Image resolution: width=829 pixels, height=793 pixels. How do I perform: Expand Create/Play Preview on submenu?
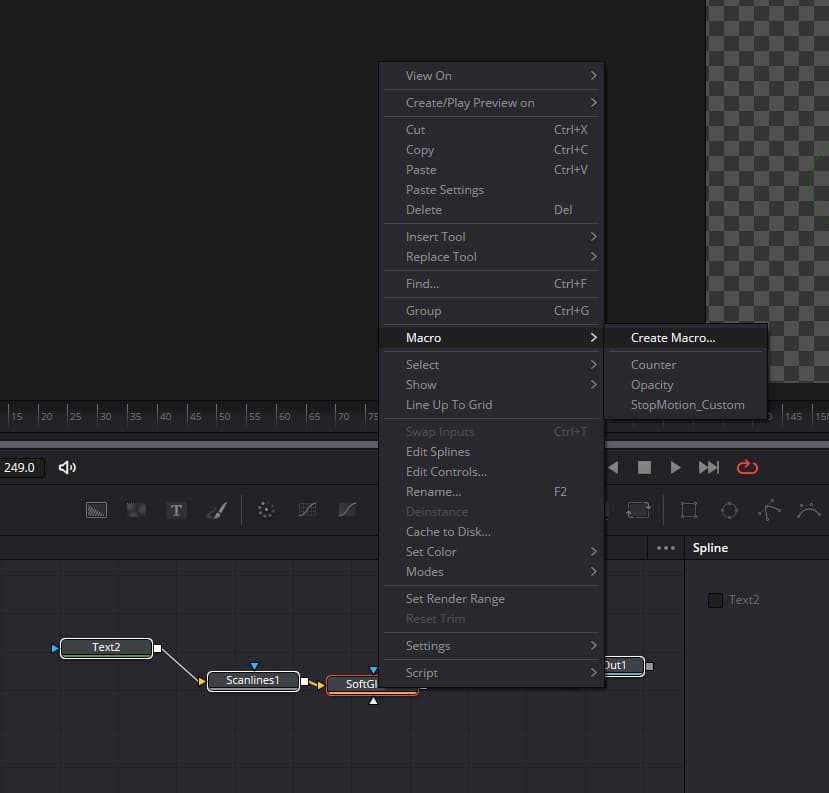[x=492, y=103]
